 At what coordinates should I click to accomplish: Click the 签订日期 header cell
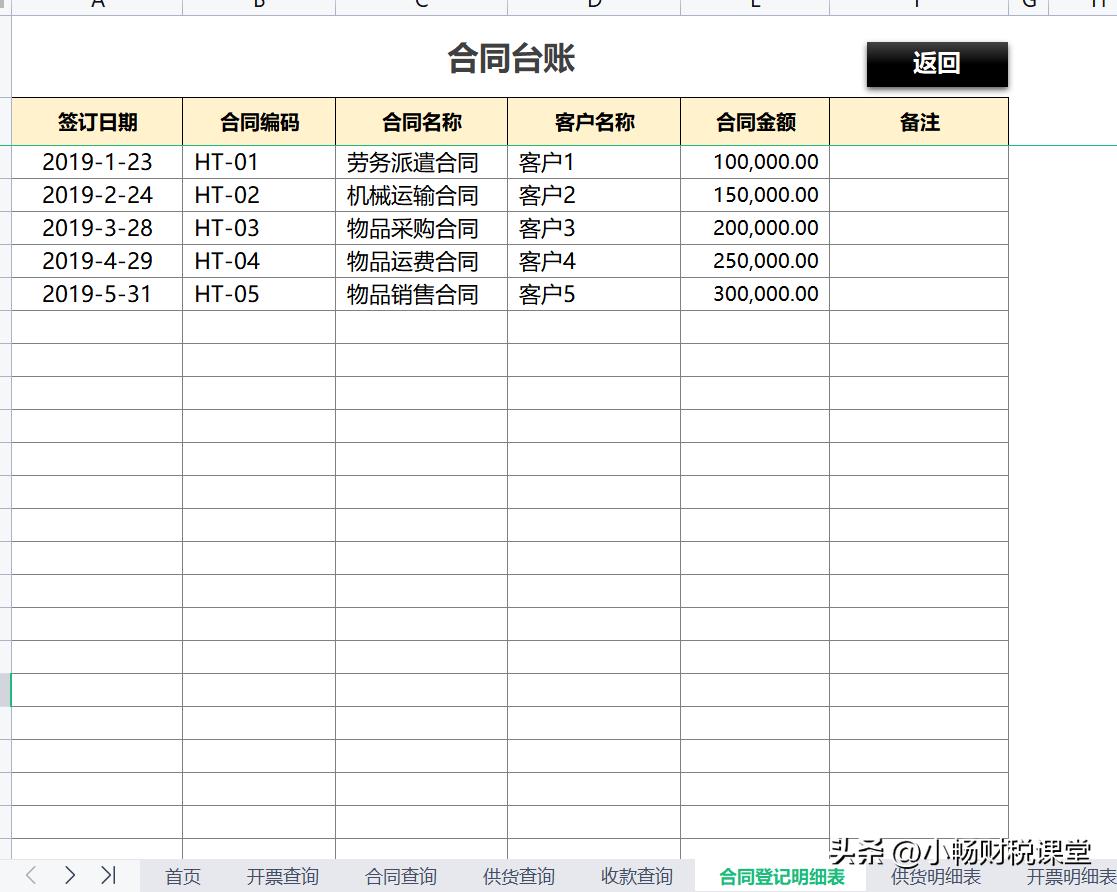[x=96, y=121]
